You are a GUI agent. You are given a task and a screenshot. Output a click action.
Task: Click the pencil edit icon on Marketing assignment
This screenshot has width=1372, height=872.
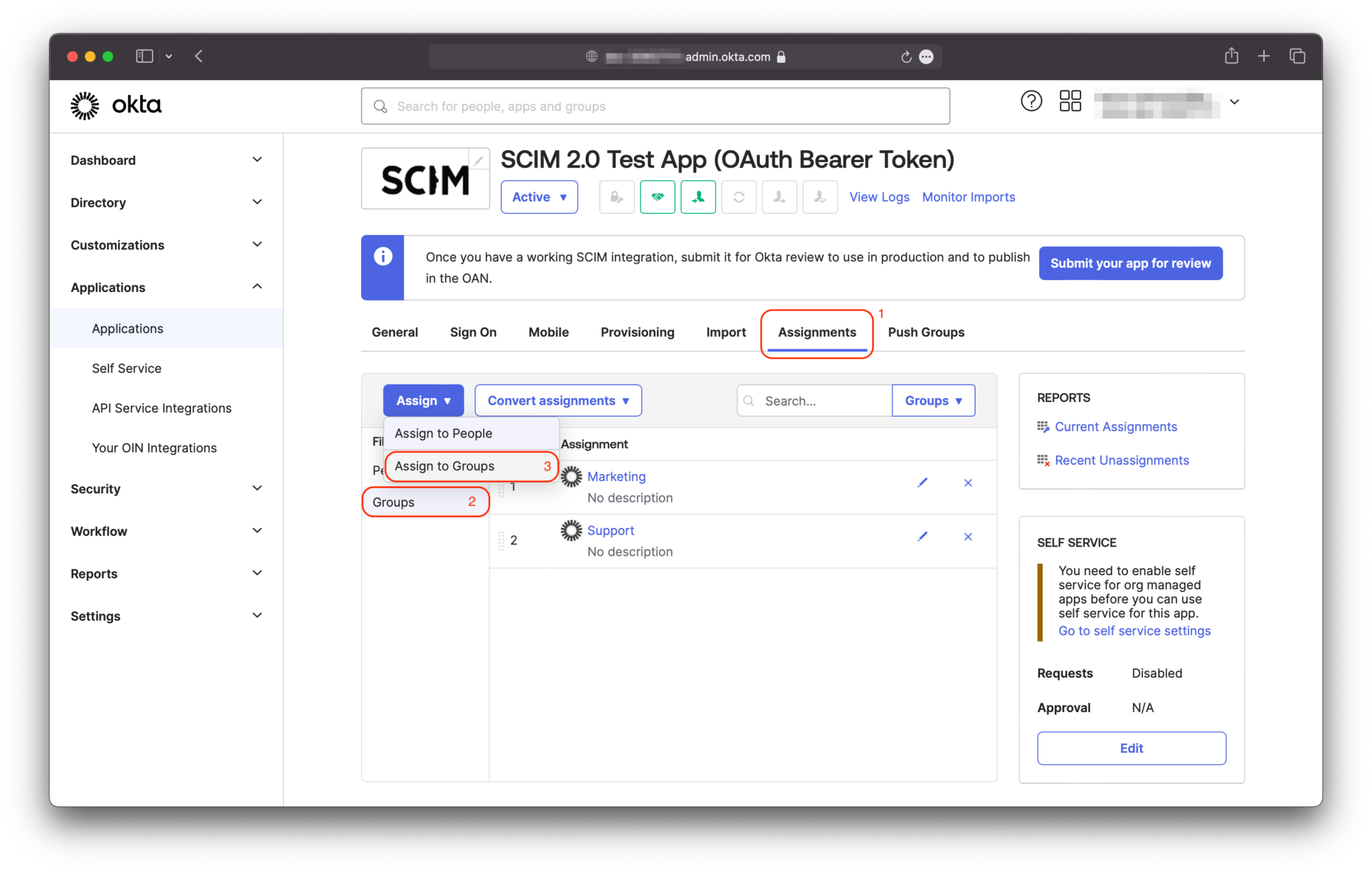[x=922, y=482]
